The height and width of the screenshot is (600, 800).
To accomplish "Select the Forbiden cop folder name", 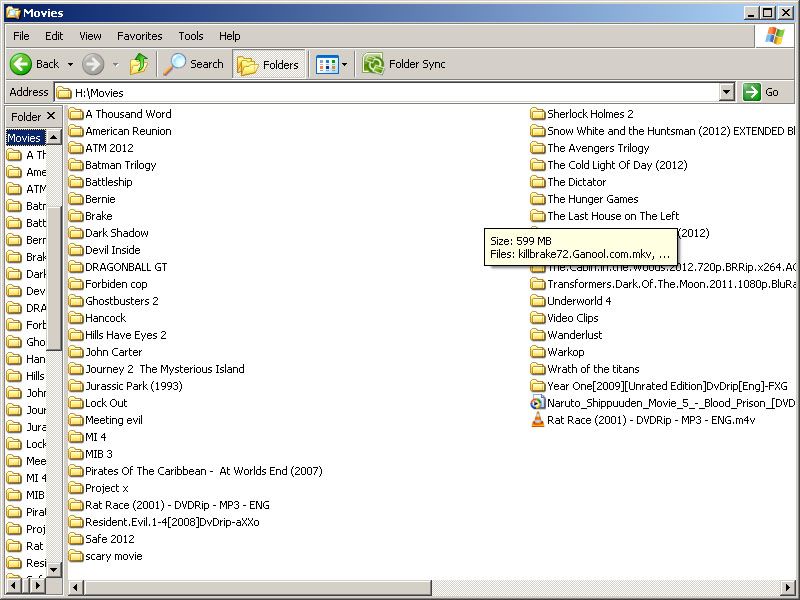I will 116,284.
